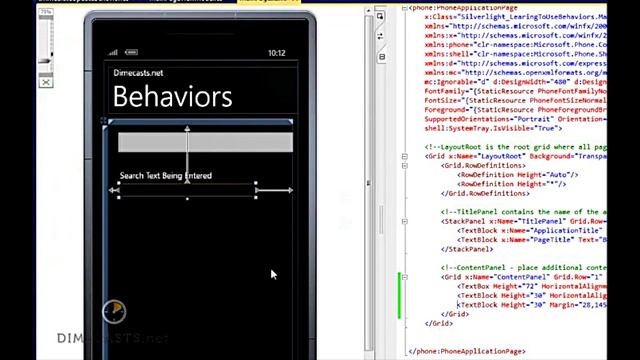The height and width of the screenshot is (360, 640).
Task: Click the phone battery icon
Action: (131, 52)
